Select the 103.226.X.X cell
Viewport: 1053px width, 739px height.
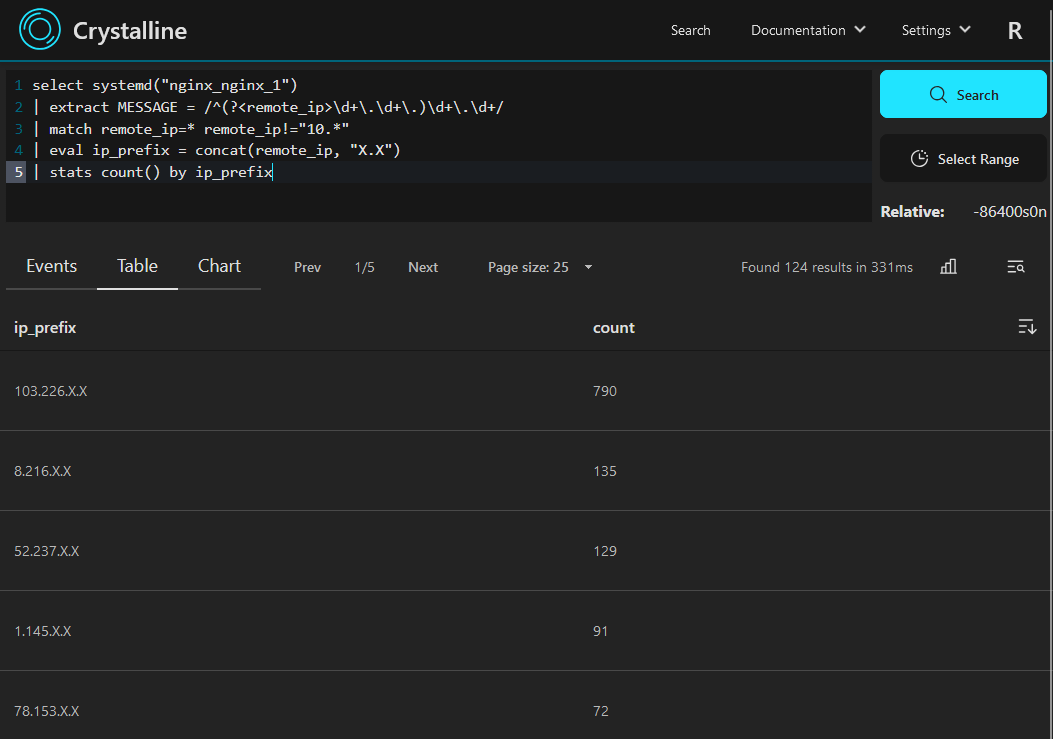click(x=50, y=391)
